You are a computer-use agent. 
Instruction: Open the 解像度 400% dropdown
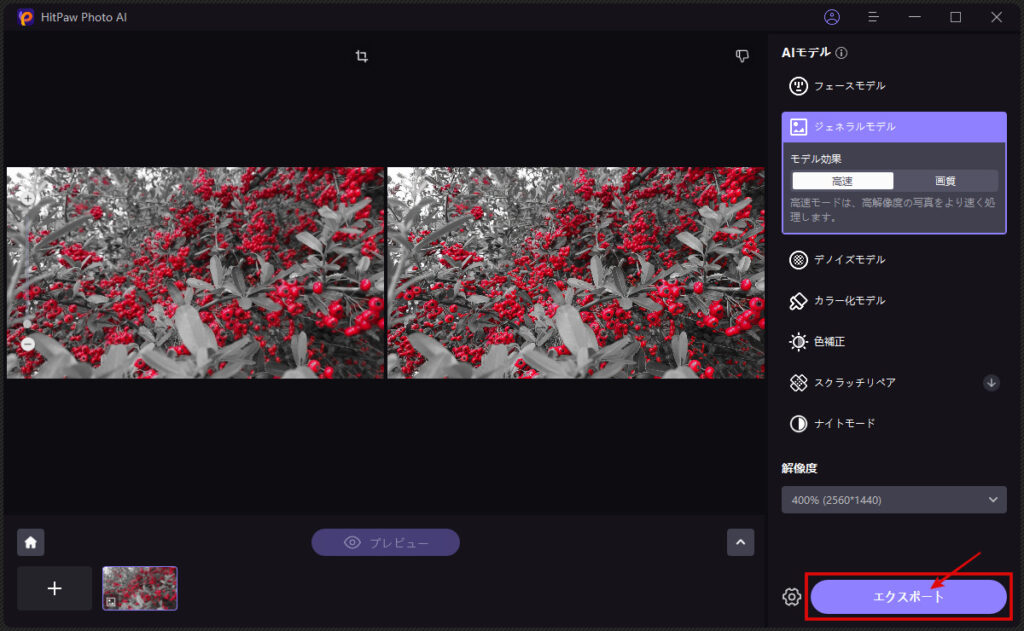893,500
